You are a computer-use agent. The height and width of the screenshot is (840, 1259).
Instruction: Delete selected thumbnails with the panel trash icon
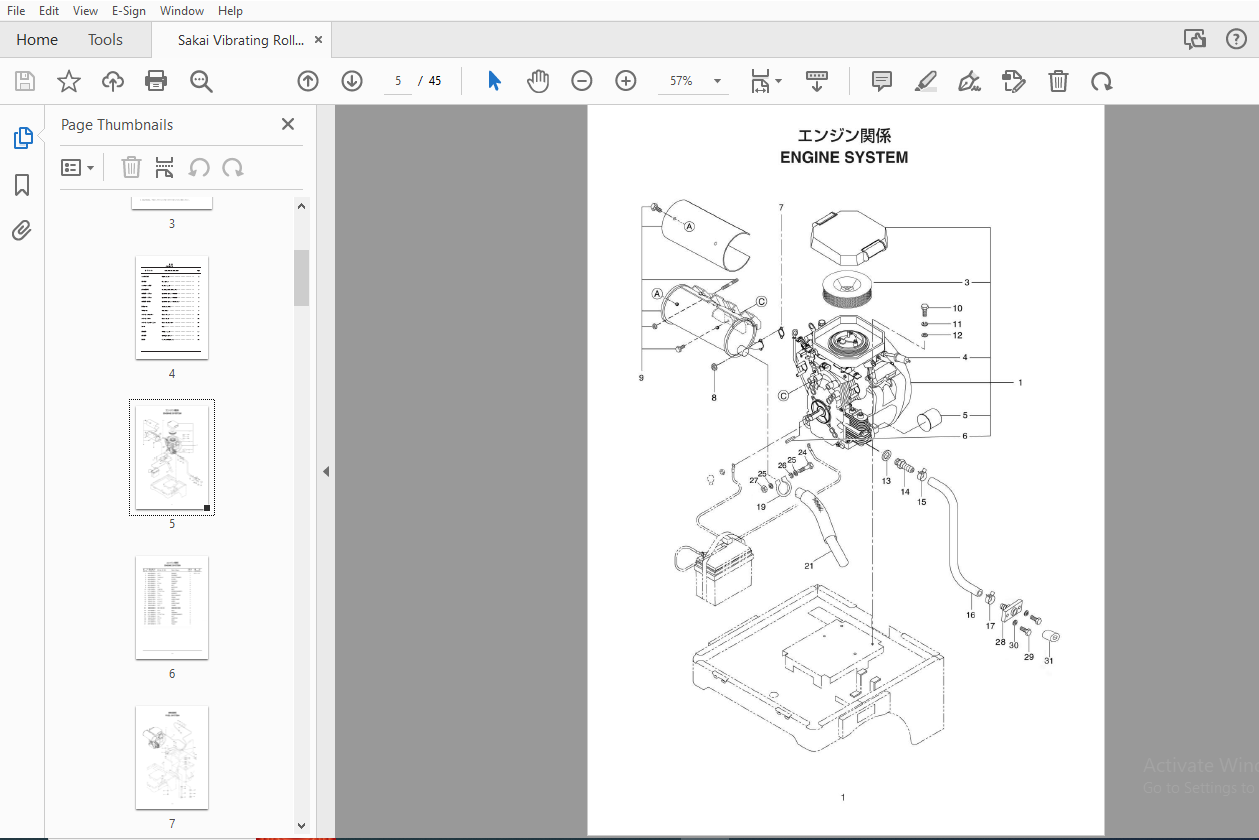tap(131, 167)
